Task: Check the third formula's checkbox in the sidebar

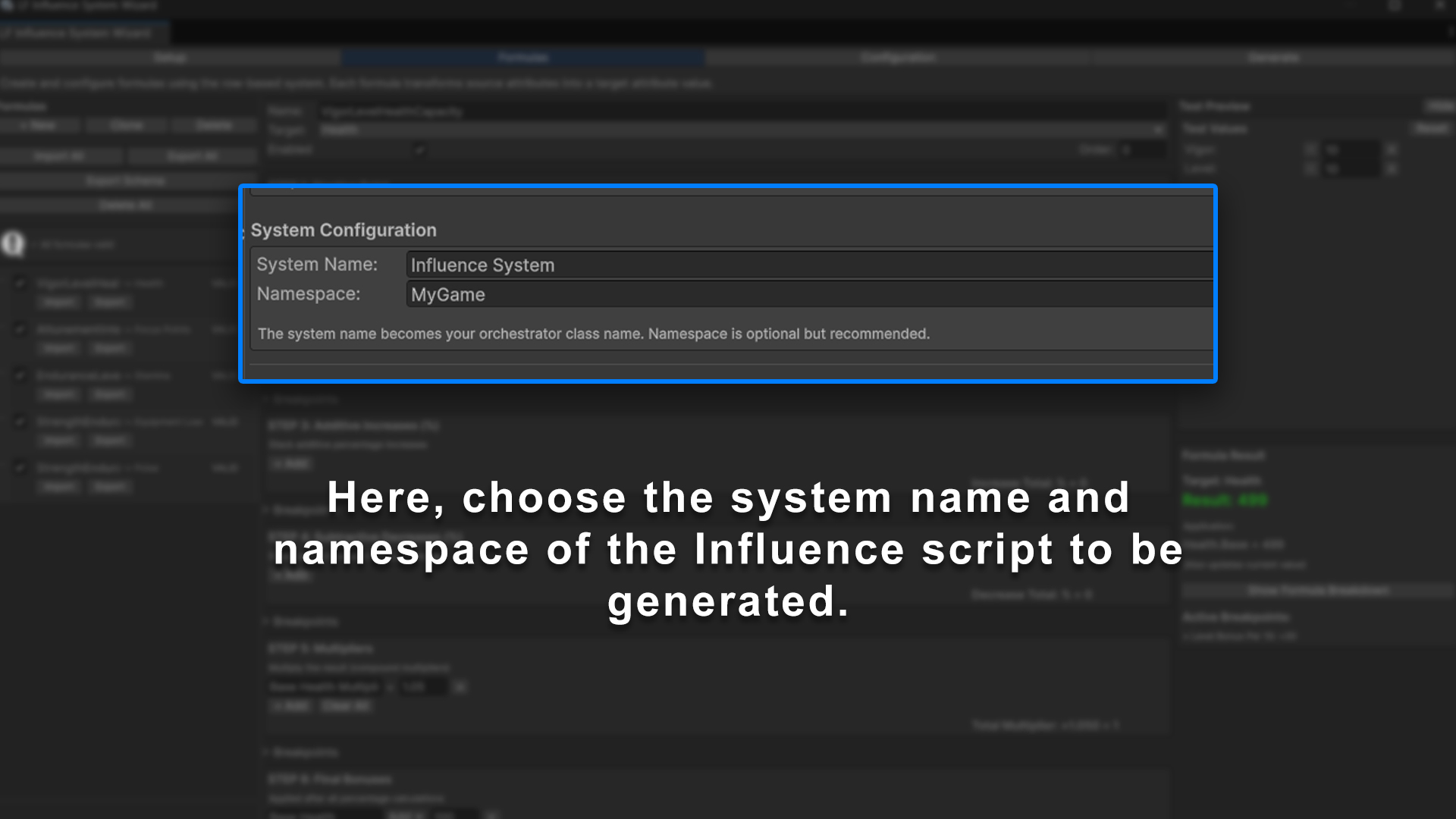Action: point(19,375)
